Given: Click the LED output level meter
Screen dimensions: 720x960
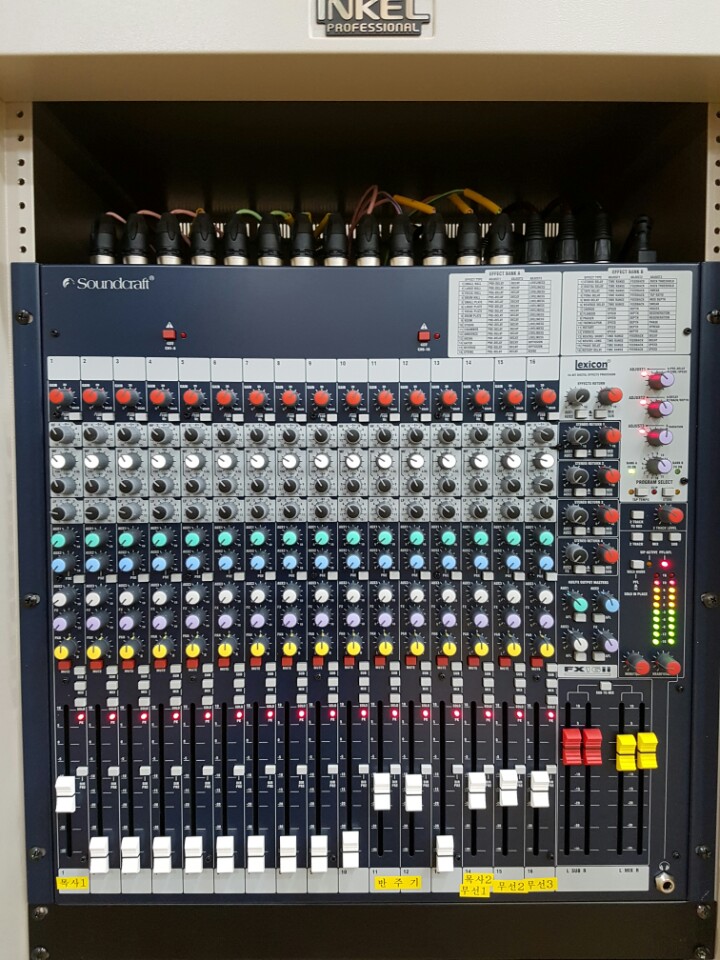Looking at the screenshot, I should coord(664,610).
